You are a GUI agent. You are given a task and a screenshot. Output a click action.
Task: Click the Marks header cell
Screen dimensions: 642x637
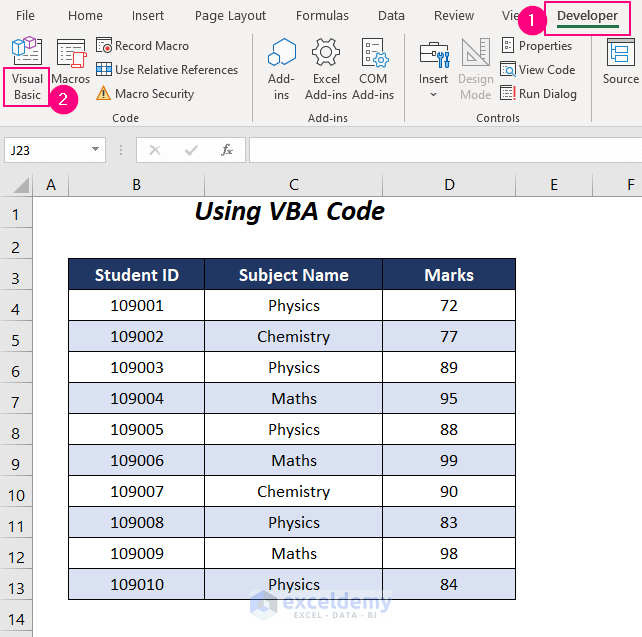tap(449, 274)
